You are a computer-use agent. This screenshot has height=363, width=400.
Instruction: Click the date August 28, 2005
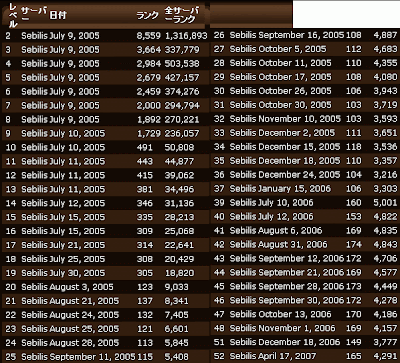[84, 343]
